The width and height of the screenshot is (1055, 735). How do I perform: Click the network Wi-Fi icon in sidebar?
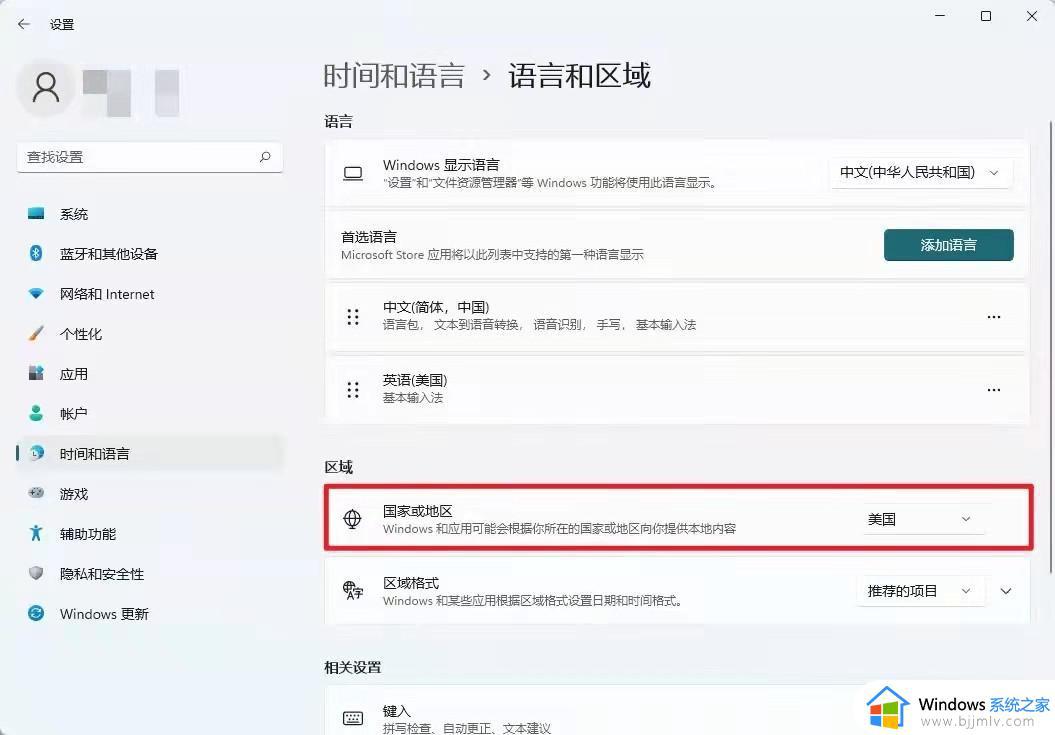36,293
